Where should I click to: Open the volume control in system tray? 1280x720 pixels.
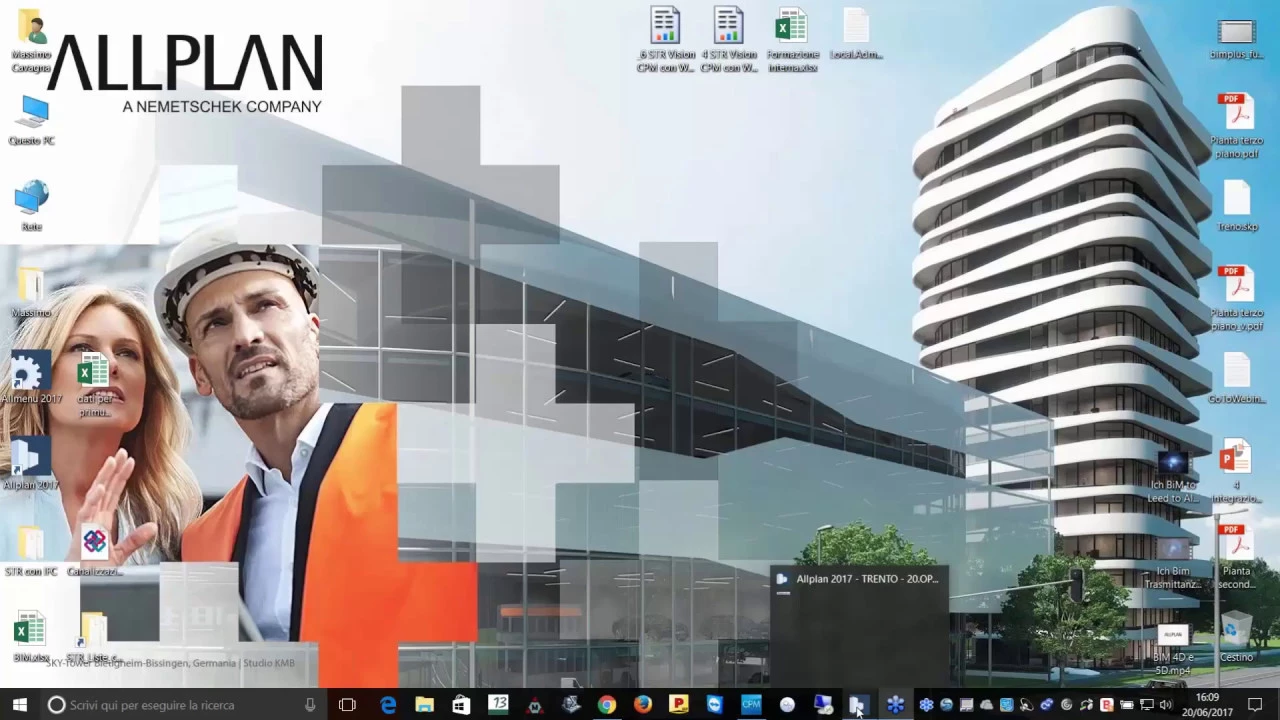coord(1166,705)
